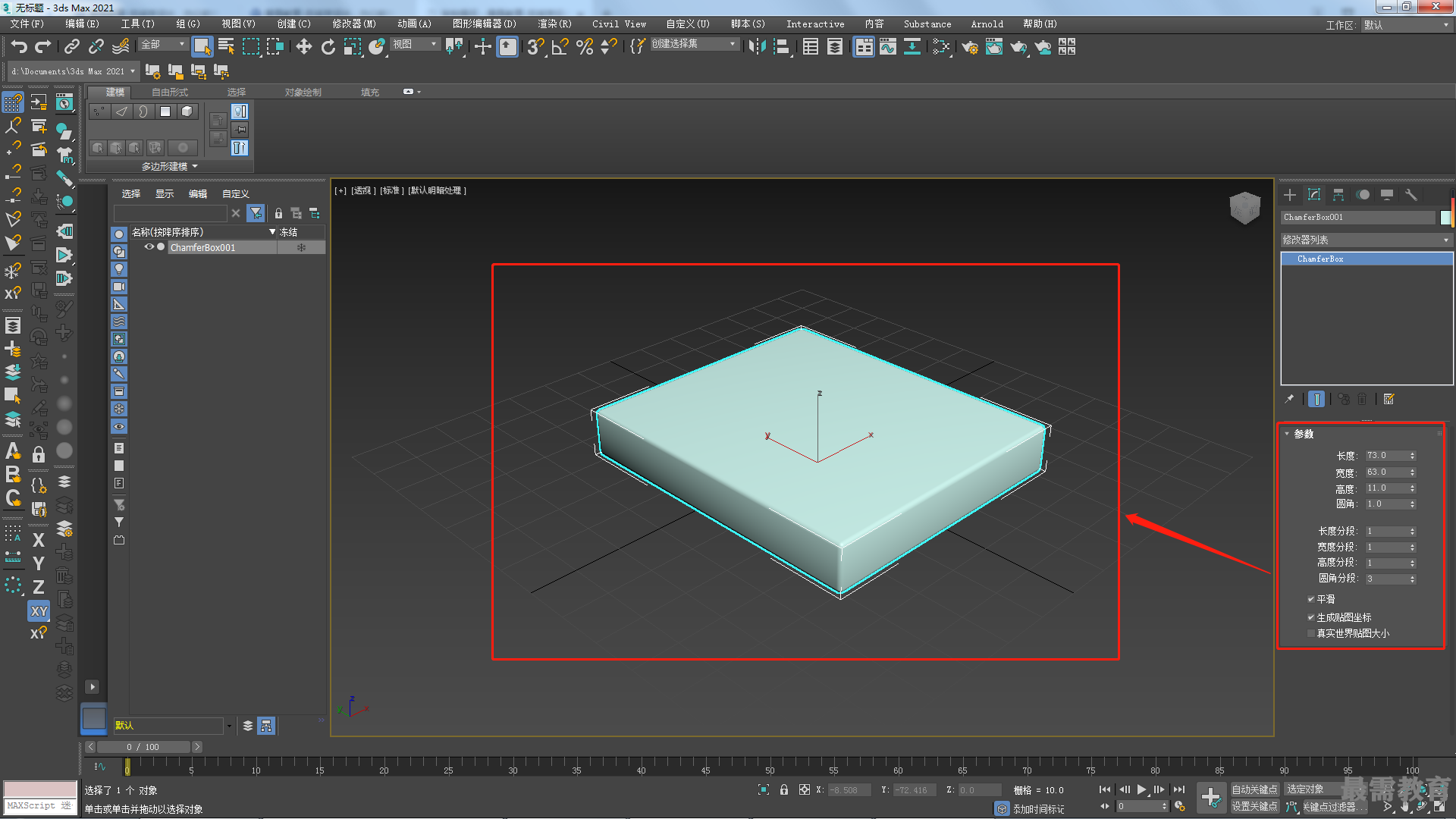Open the 渲染(R) menu
This screenshot has height=819, width=1456.
[x=554, y=24]
